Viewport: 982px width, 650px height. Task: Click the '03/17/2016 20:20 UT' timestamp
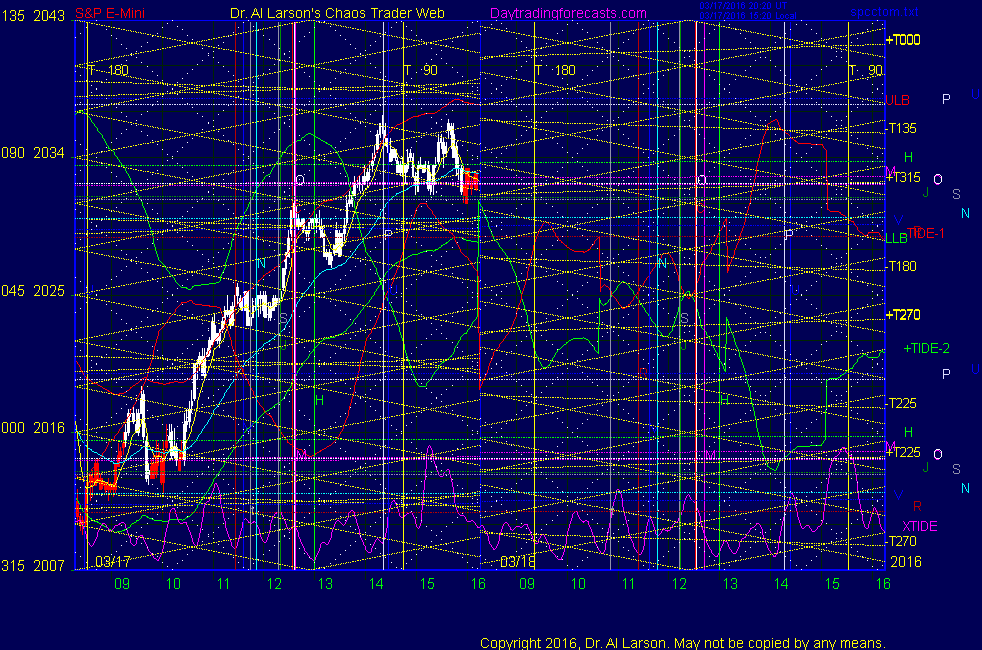743,6
